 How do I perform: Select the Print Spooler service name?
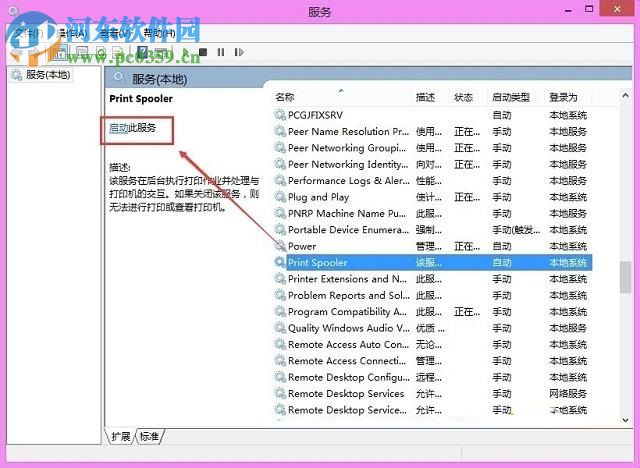tap(318, 262)
